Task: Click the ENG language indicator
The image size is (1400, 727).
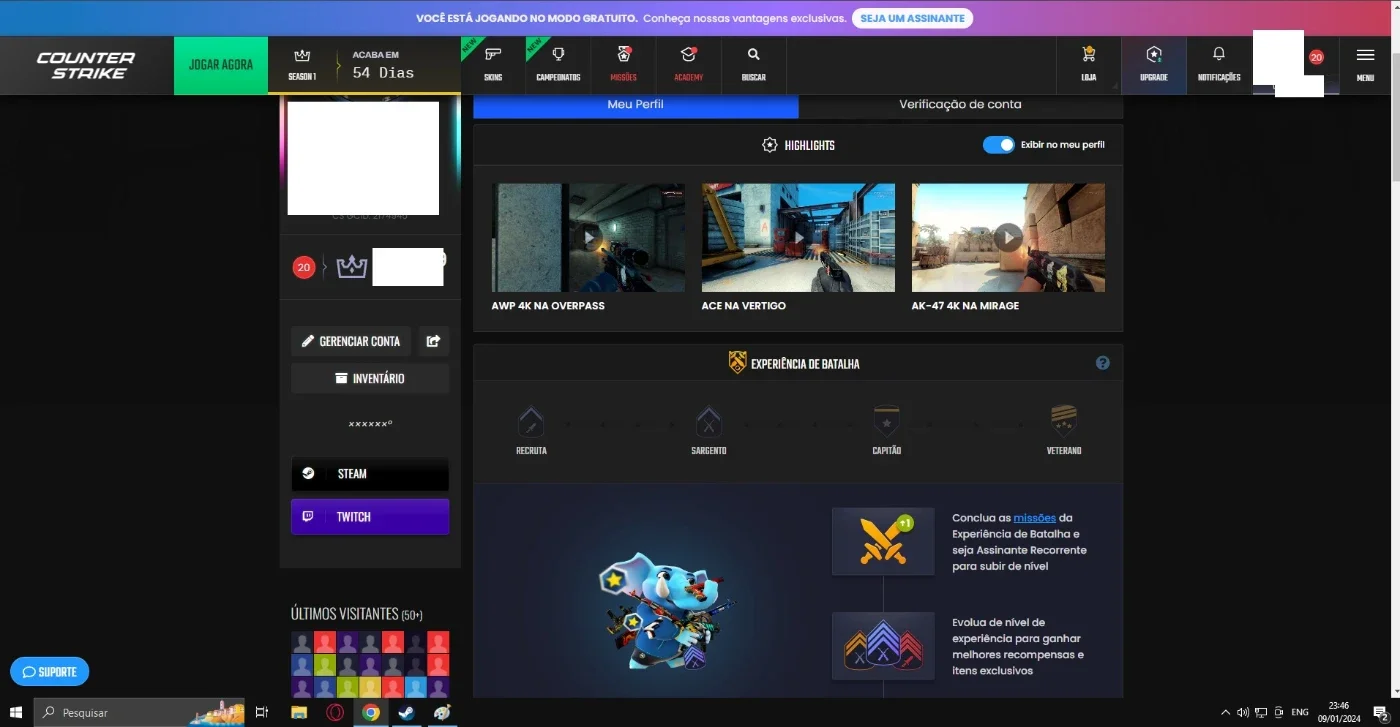Action: [x=1300, y=712]
